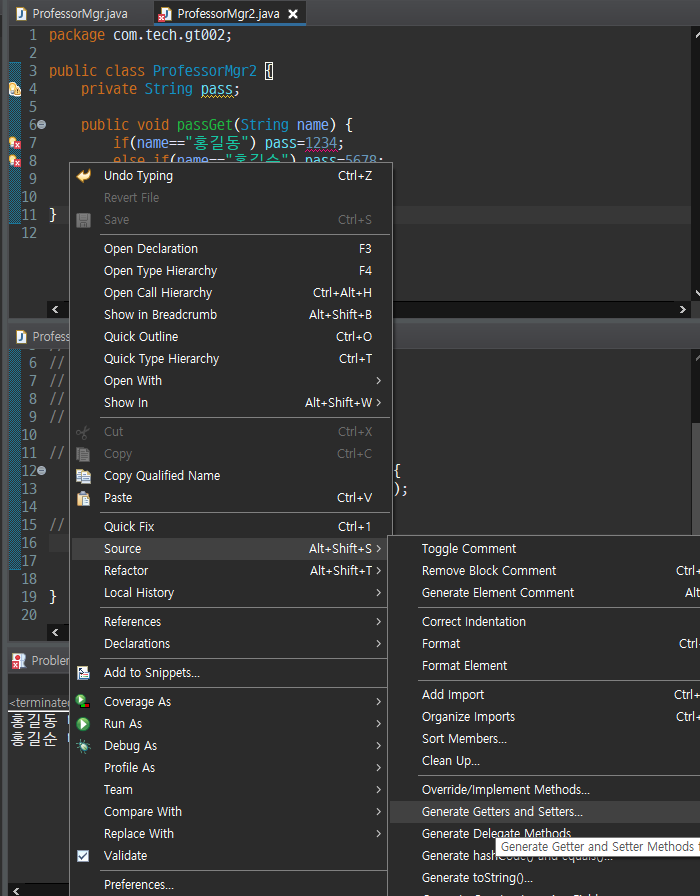Viewport: 700px width, 896px height.
Task: Toggle the Validate checkbox
Action: (84, 856)
